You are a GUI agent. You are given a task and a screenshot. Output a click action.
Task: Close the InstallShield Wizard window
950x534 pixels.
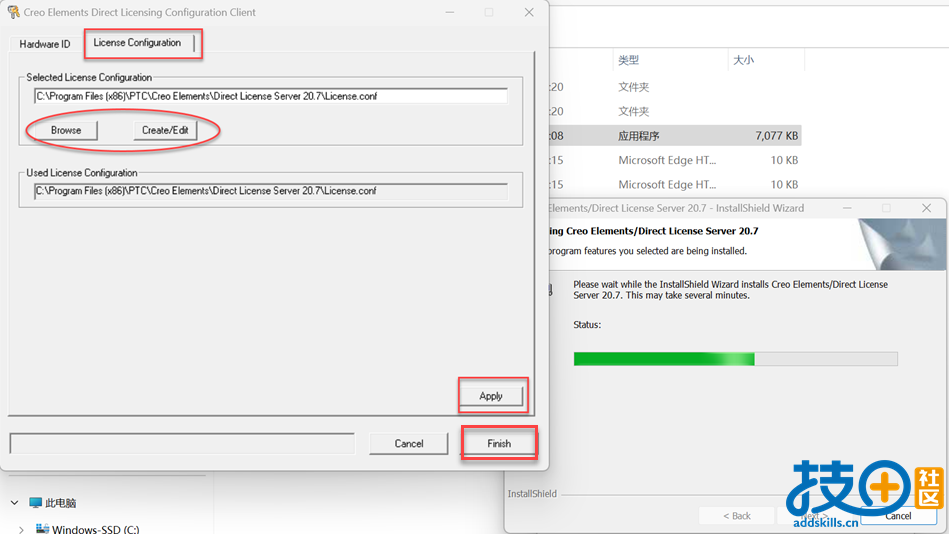pos(926,208)
